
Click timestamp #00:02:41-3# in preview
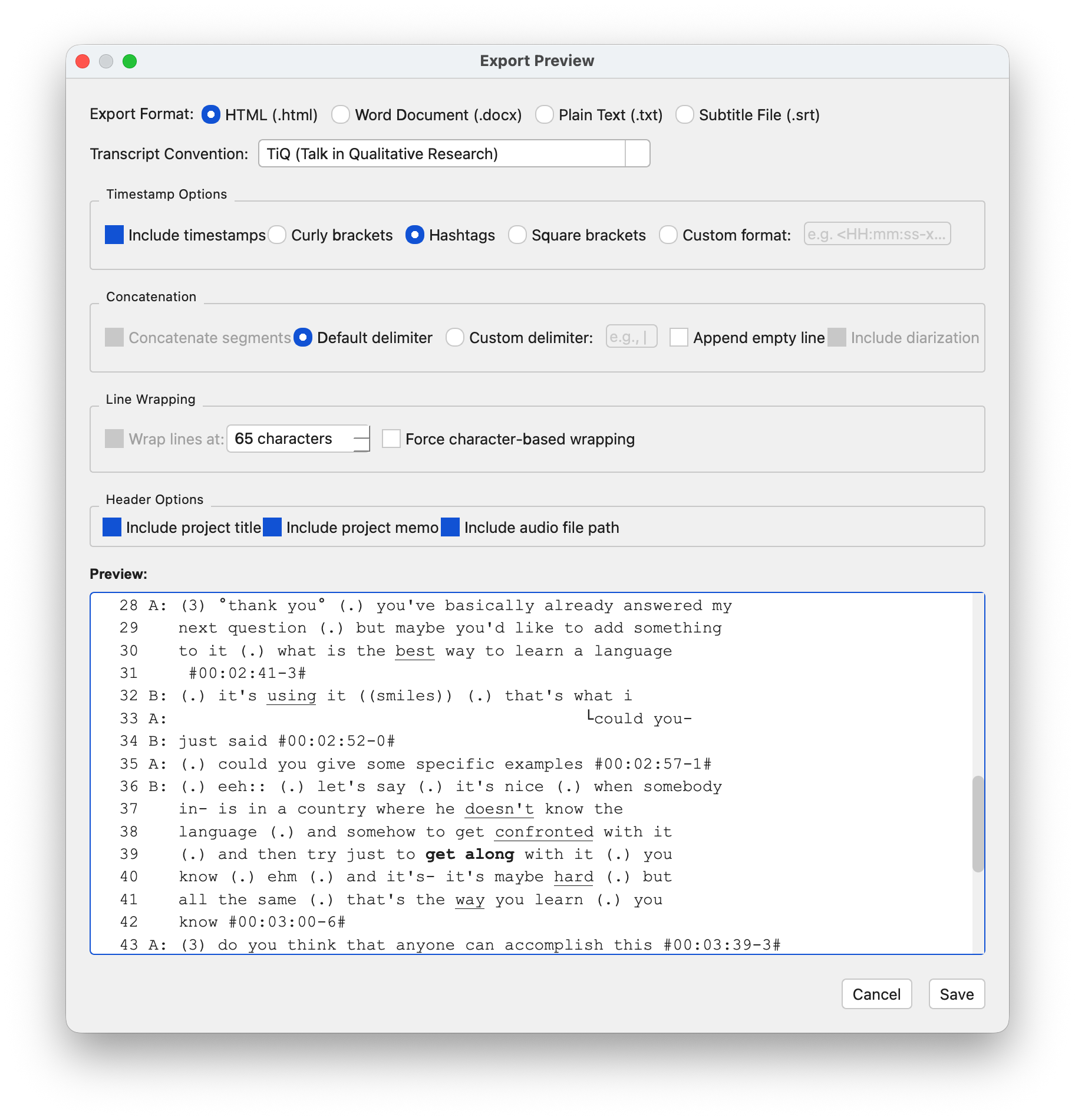248,673
